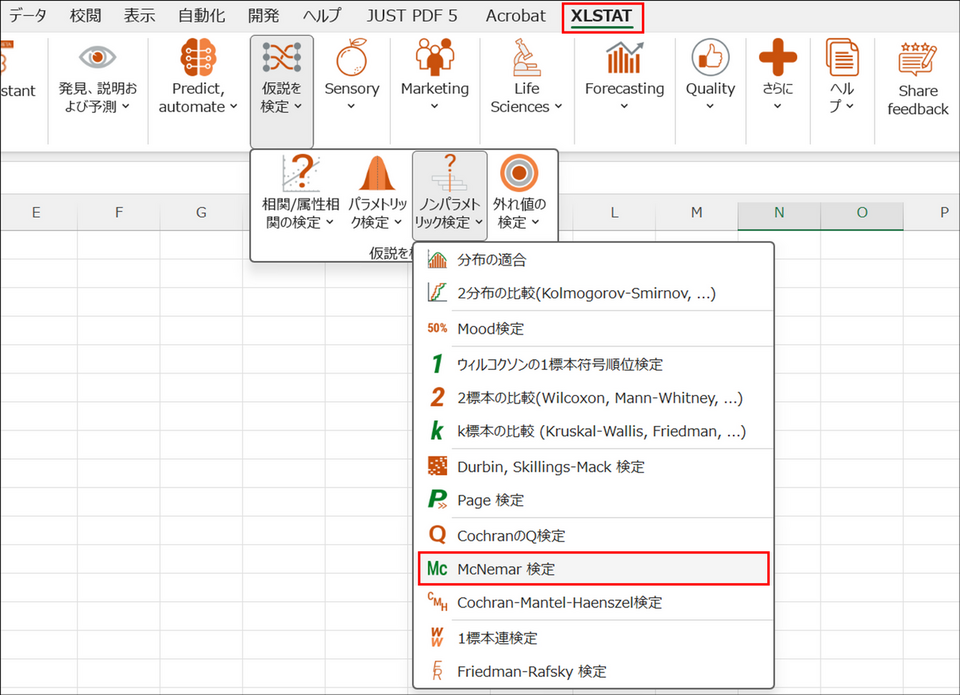Image resolution: width=960 pixels, height=695 pixels.
Task: Click column header G
Action: [201, 212]
